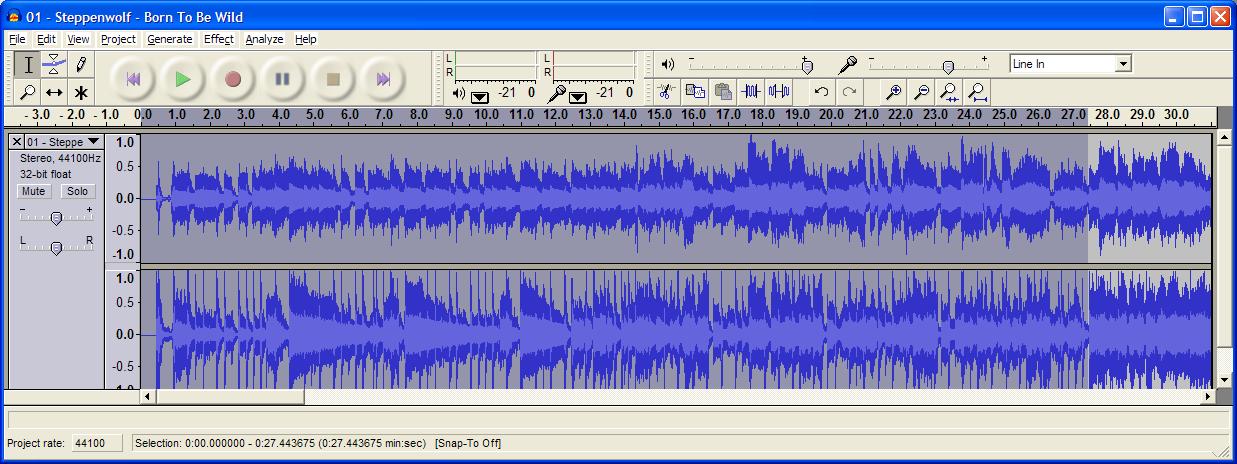Click the 'Stereo, 44100Hz' track info text
The image size is (1237, 464).
click(x=60, y=158)
